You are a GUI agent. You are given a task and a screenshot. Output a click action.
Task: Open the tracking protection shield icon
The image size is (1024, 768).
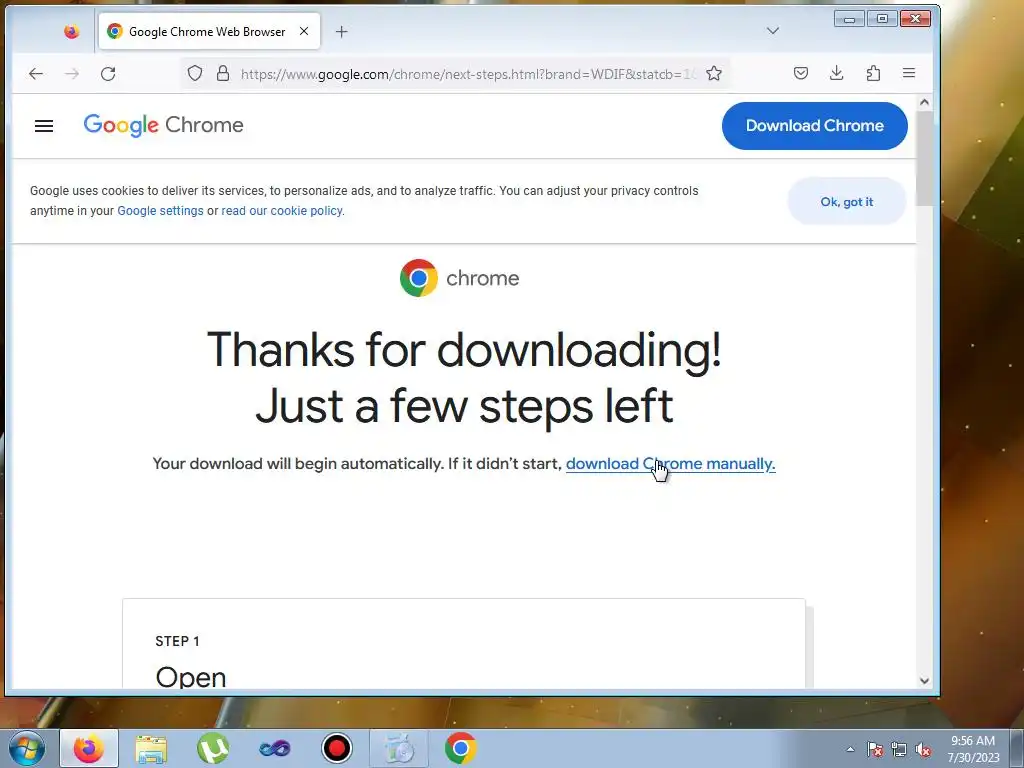click(195, 73)
